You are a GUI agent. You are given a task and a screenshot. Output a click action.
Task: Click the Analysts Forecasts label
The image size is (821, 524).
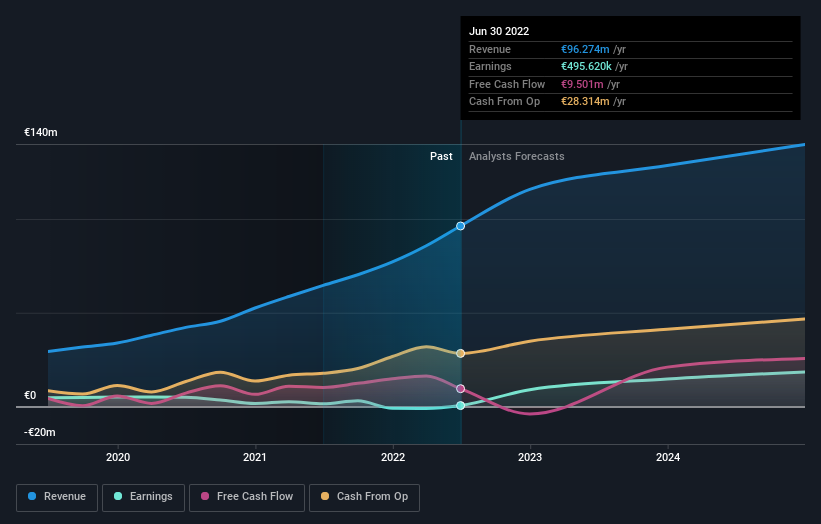[516, 156]
